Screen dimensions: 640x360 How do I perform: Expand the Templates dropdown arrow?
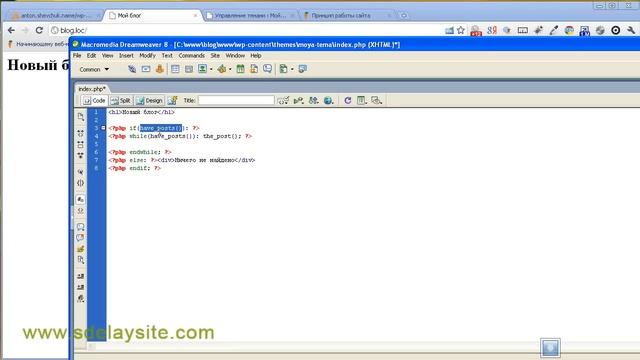(x=292, y=69)
